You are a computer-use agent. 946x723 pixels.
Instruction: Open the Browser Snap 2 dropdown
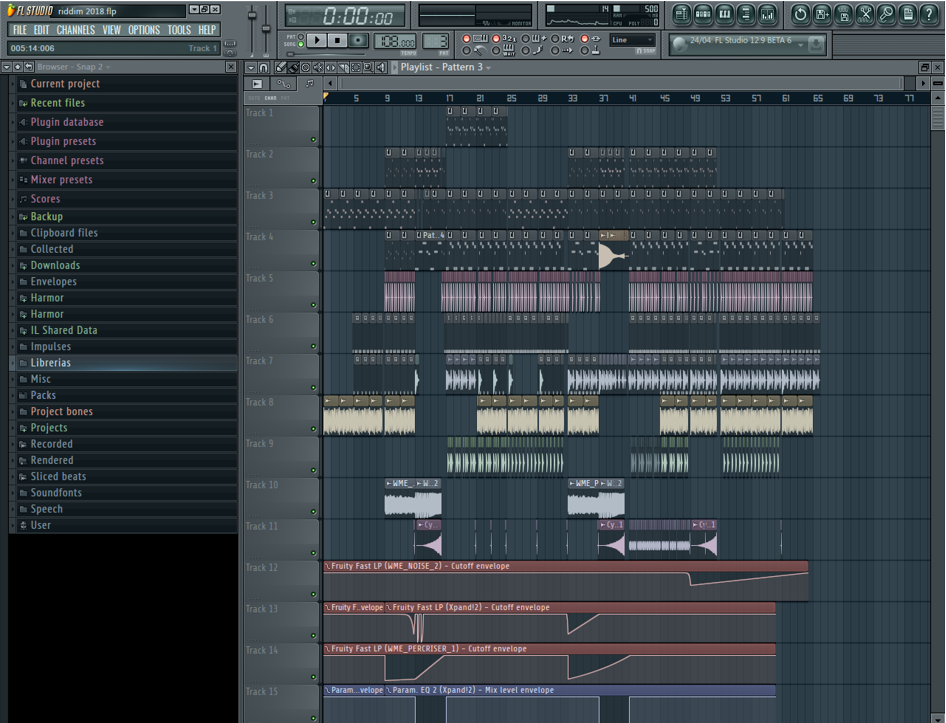click(x=107, y=67)
